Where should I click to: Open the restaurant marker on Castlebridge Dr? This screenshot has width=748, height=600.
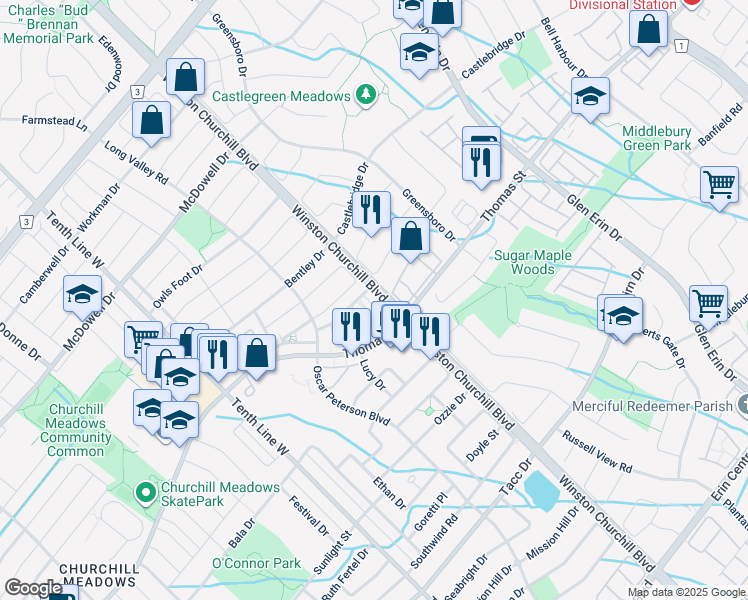click(x=371, y=210)
